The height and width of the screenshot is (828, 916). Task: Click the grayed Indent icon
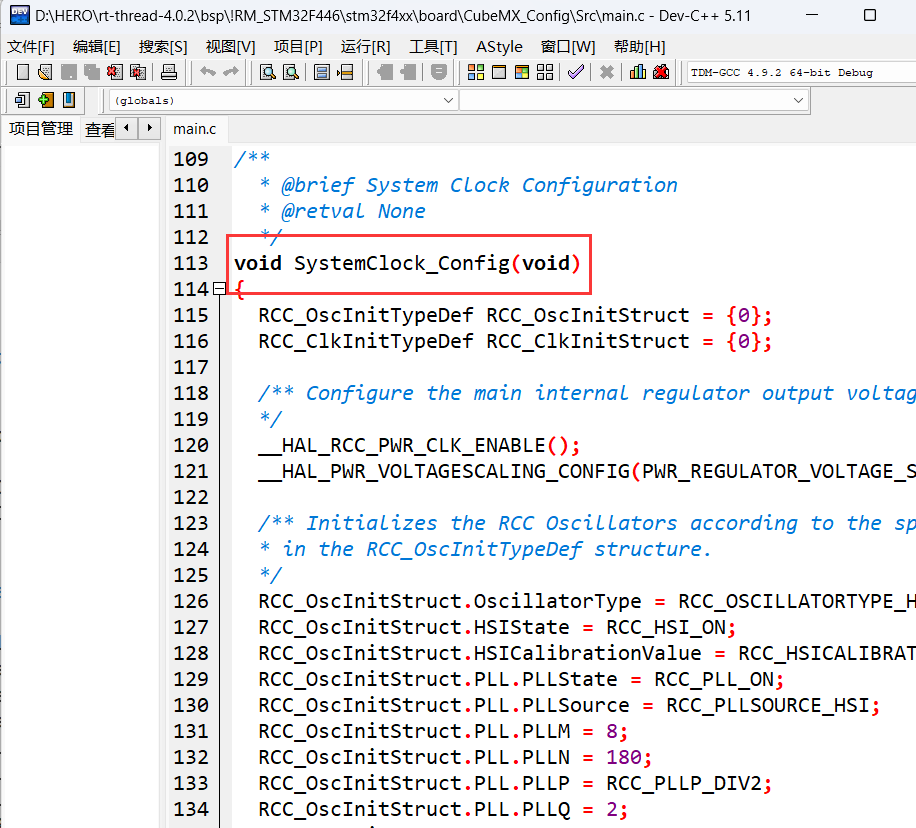(384, 72)
